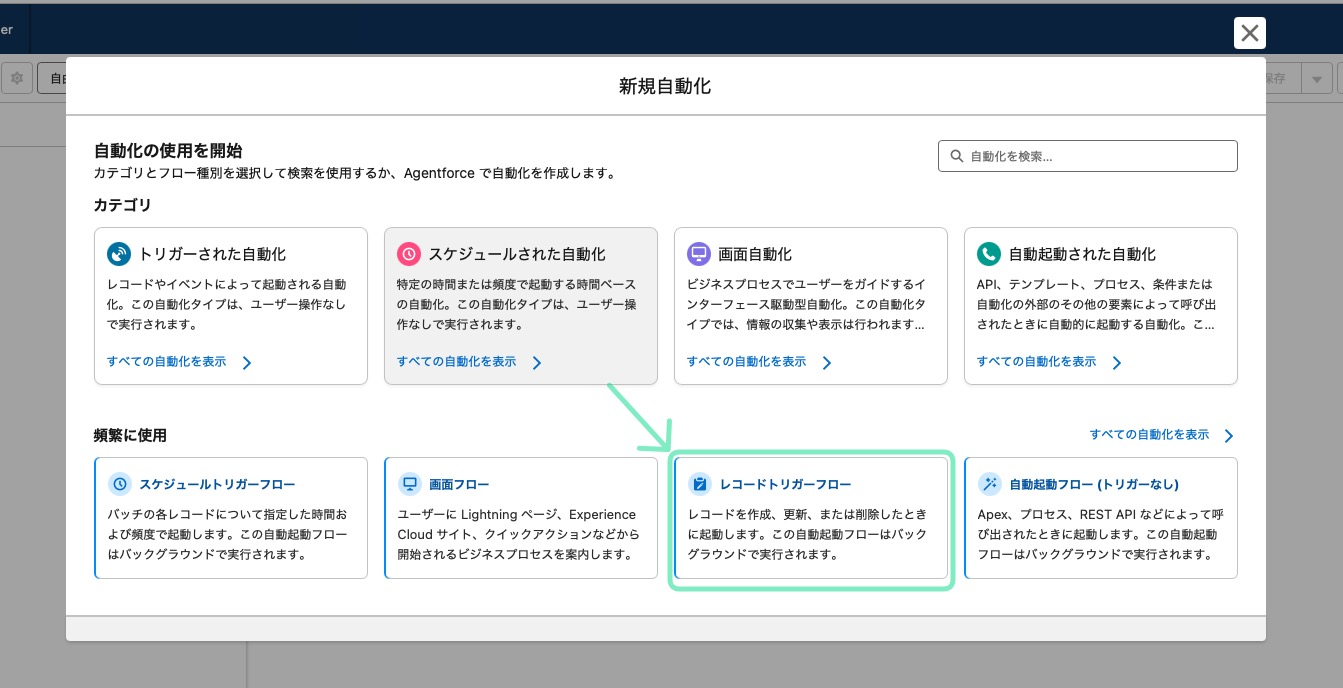The image size is (1343, 688).
Task: Choose the レコードトリガーフロー title
Action: 785,484
